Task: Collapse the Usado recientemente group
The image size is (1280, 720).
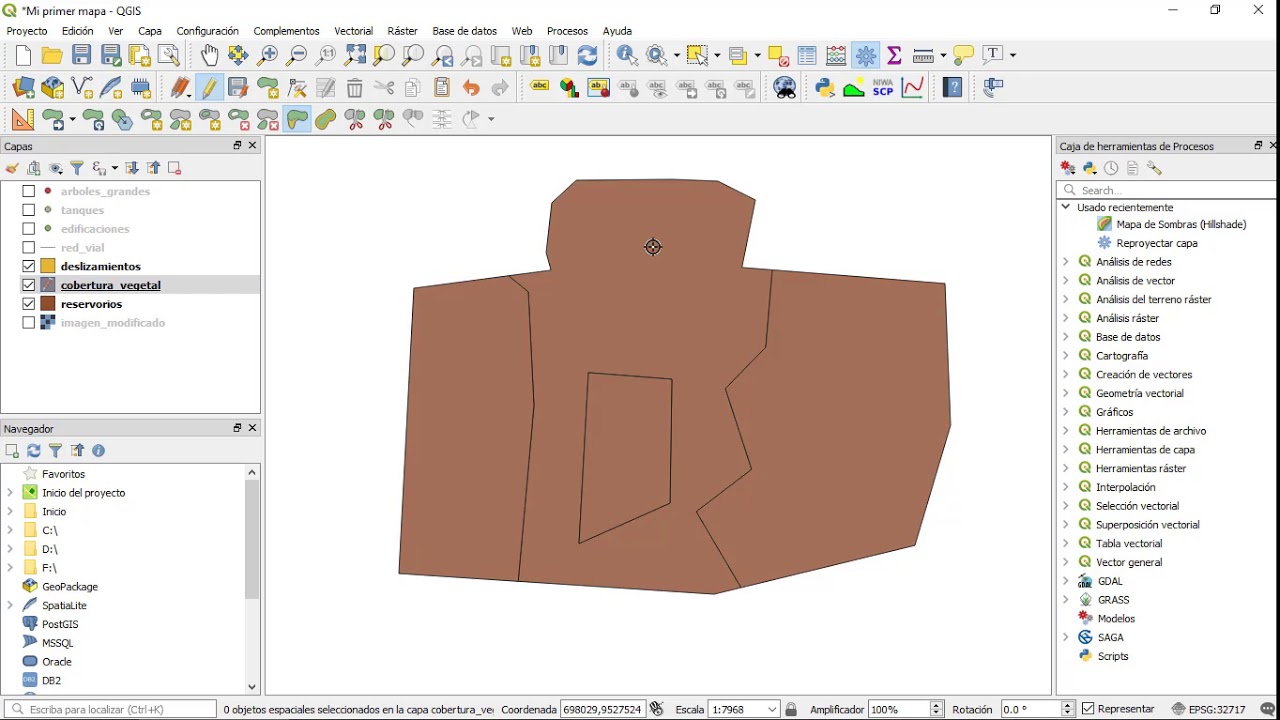Action: point(1066,207)
